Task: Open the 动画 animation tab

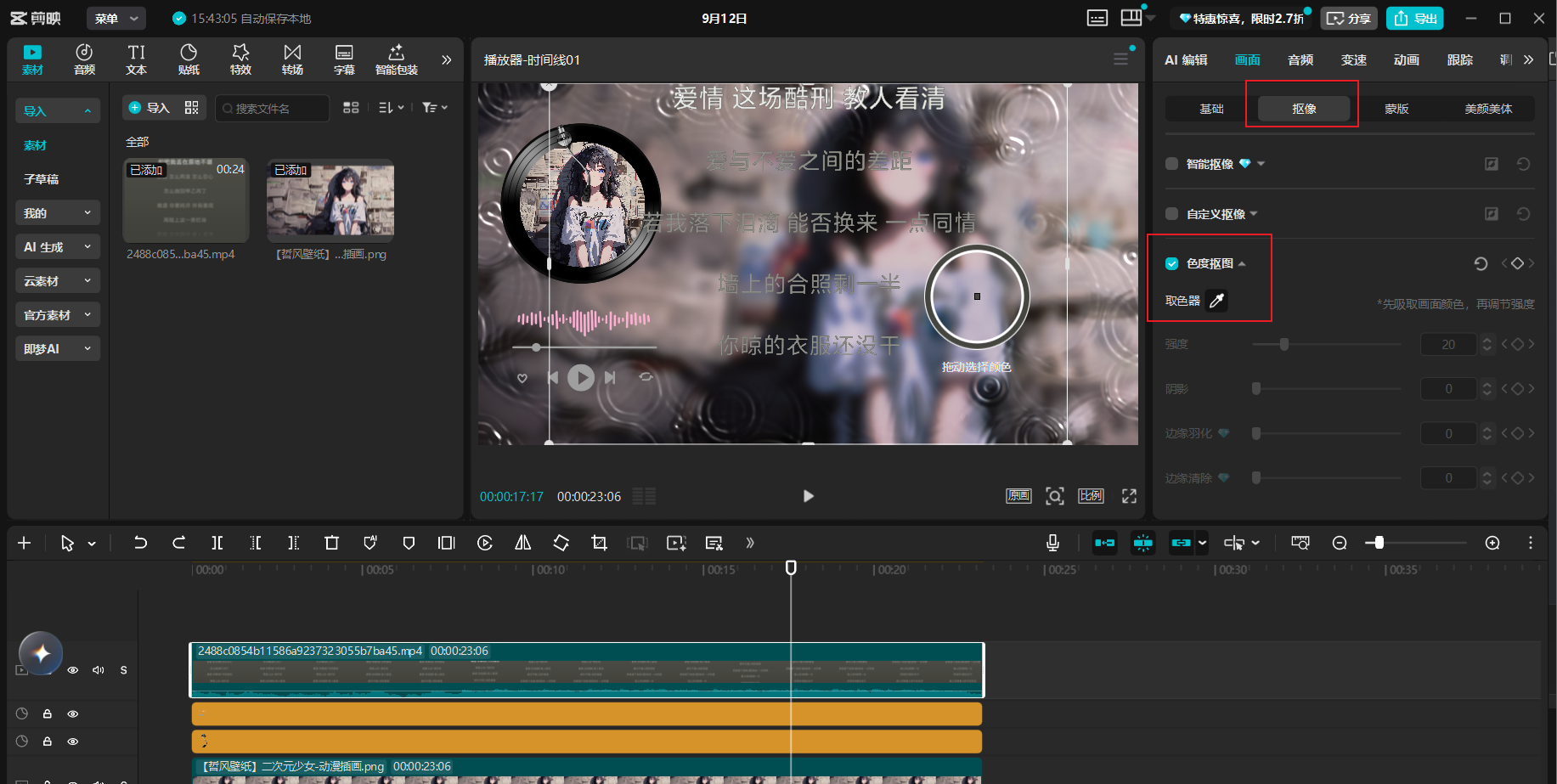Action: (x=1407, y=59)
